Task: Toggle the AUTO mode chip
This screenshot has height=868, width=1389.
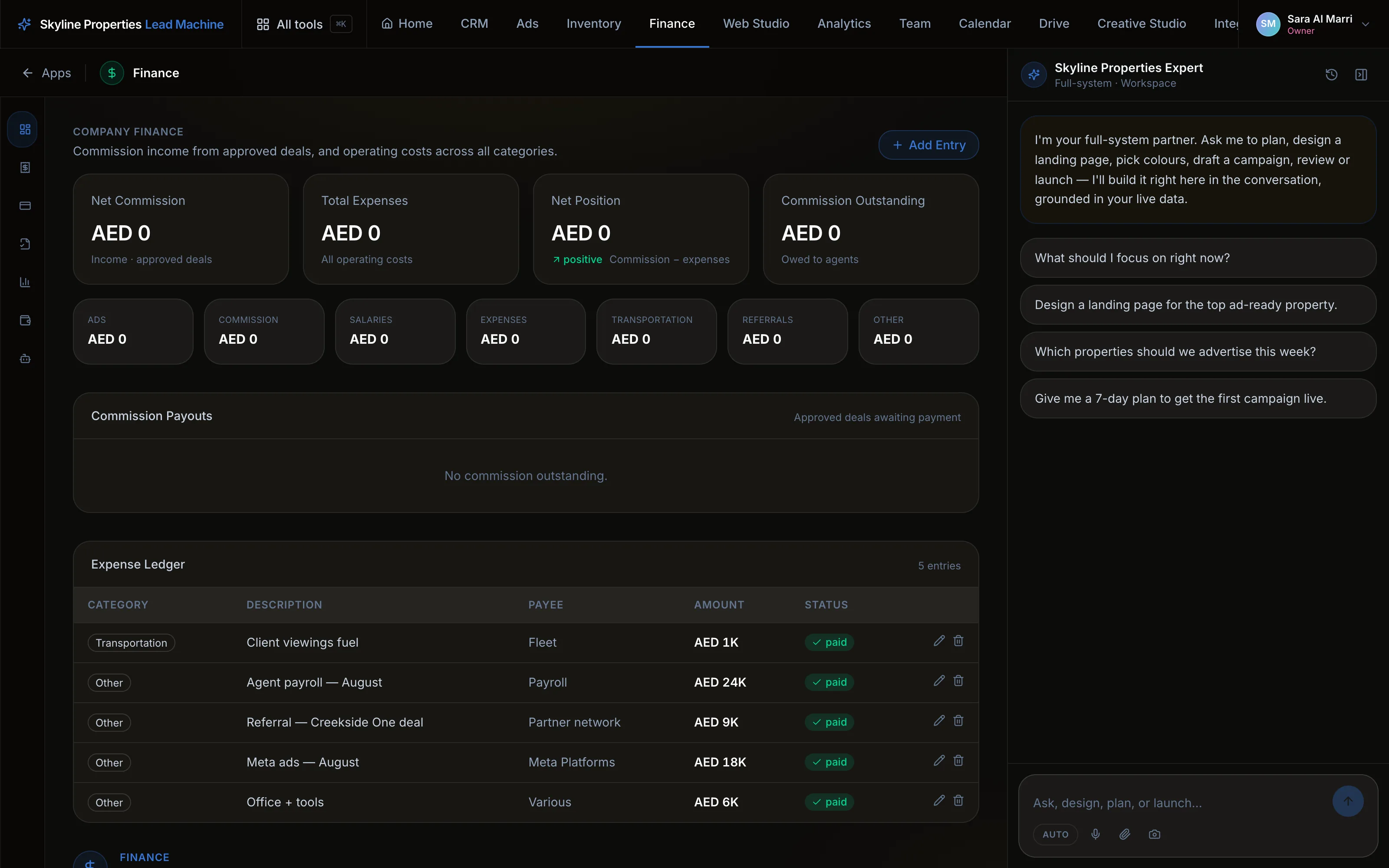Action: coord(1055,834)
